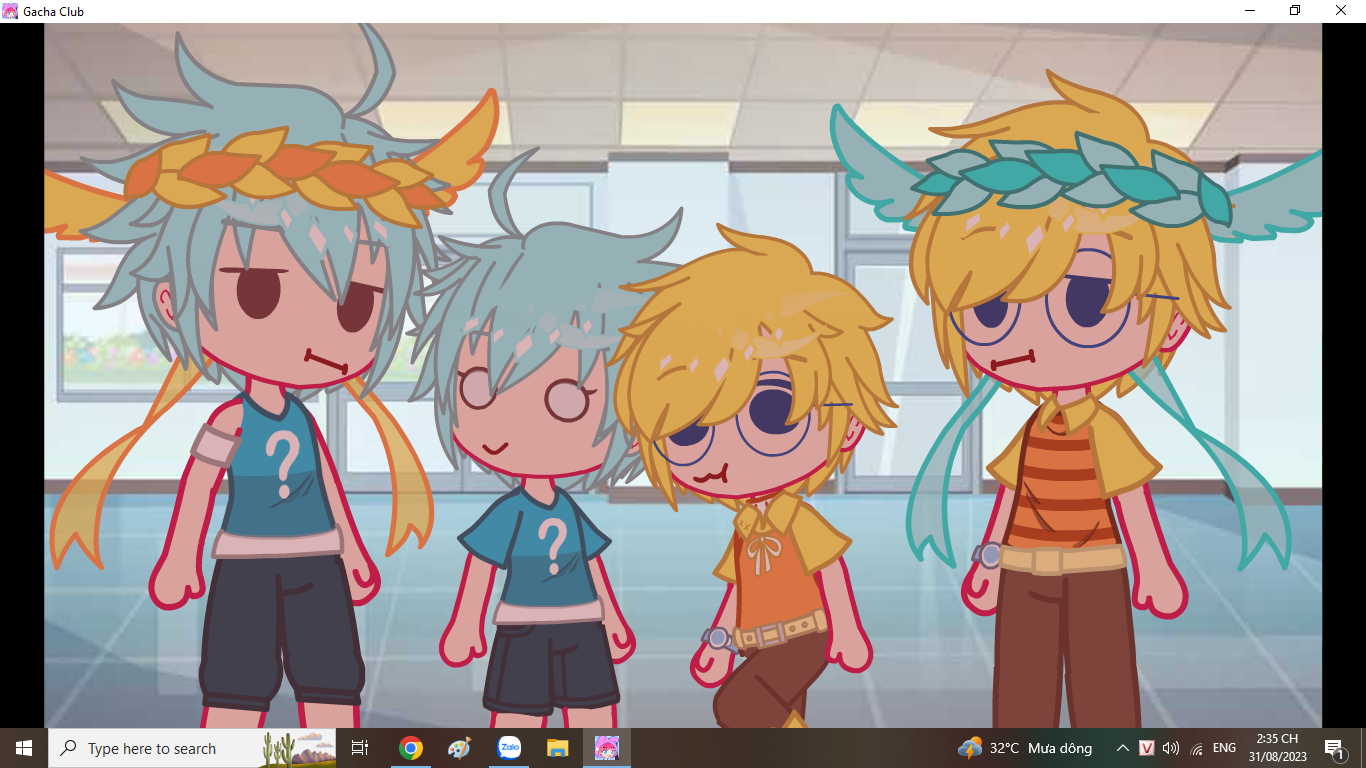Open the Wi-Fi network flyout

1196,748
